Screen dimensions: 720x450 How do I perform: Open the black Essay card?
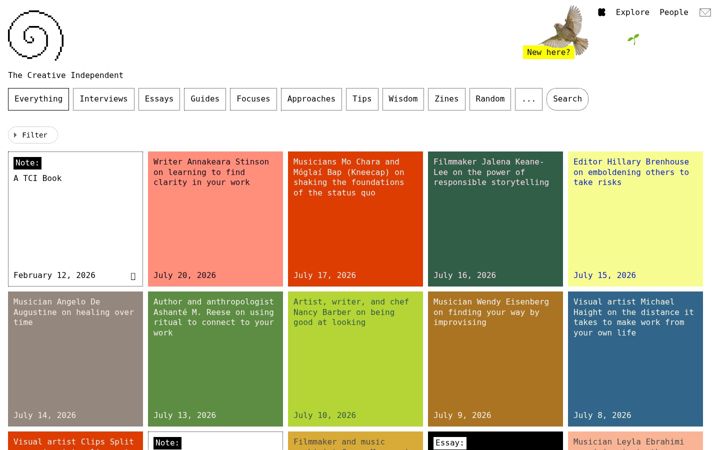(x=495, y=441)
